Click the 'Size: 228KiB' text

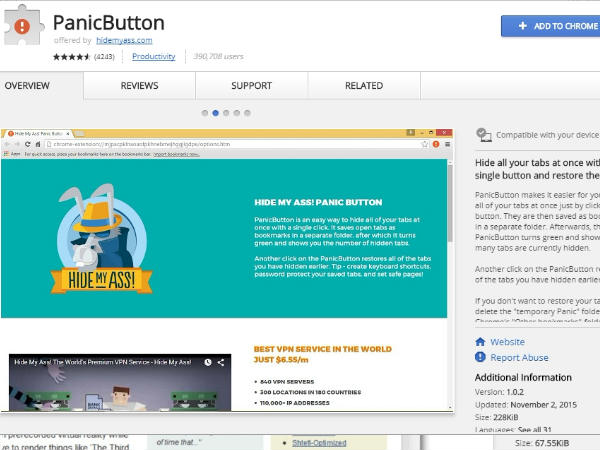point(497,417)
